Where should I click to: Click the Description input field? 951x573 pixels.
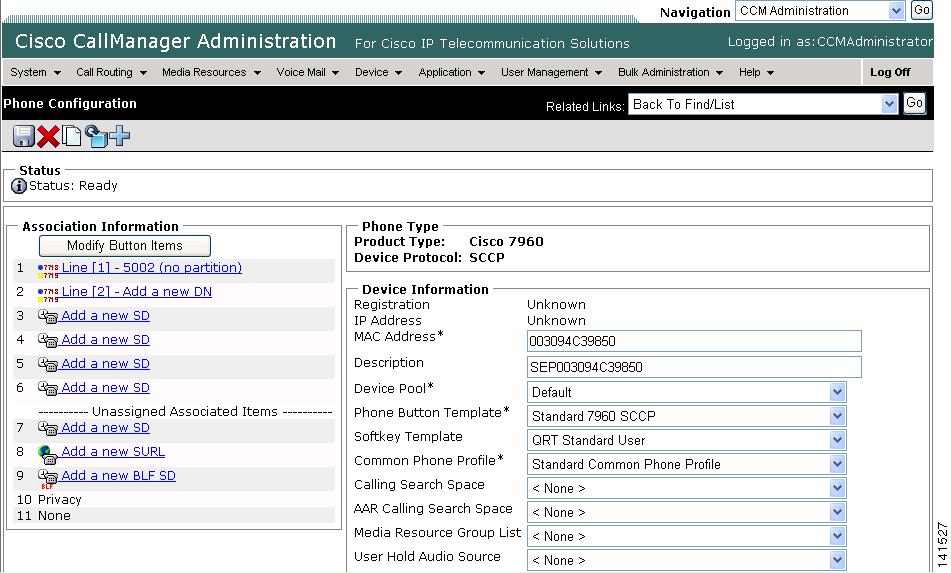tap(694, 367)
